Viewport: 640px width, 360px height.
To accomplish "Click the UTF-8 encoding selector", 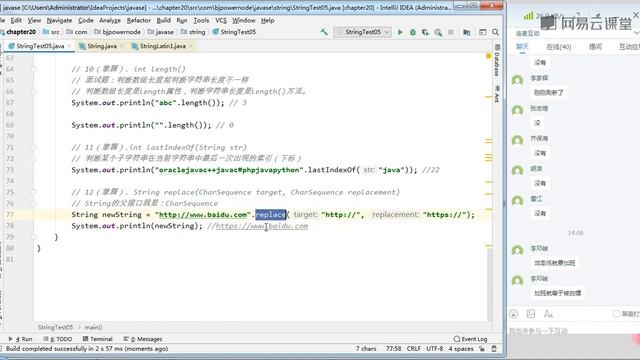I will click(435, 349).
